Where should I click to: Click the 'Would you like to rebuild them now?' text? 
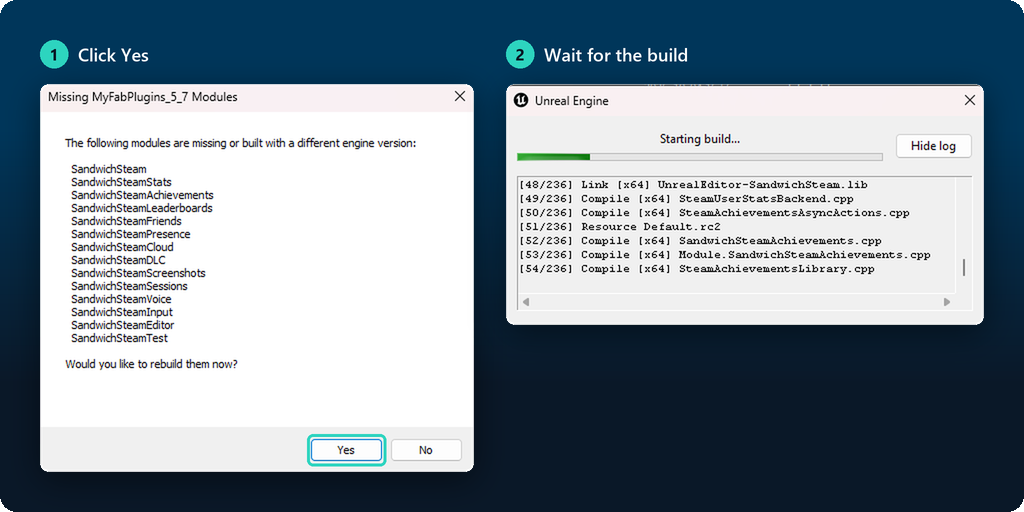pos(152,364)
